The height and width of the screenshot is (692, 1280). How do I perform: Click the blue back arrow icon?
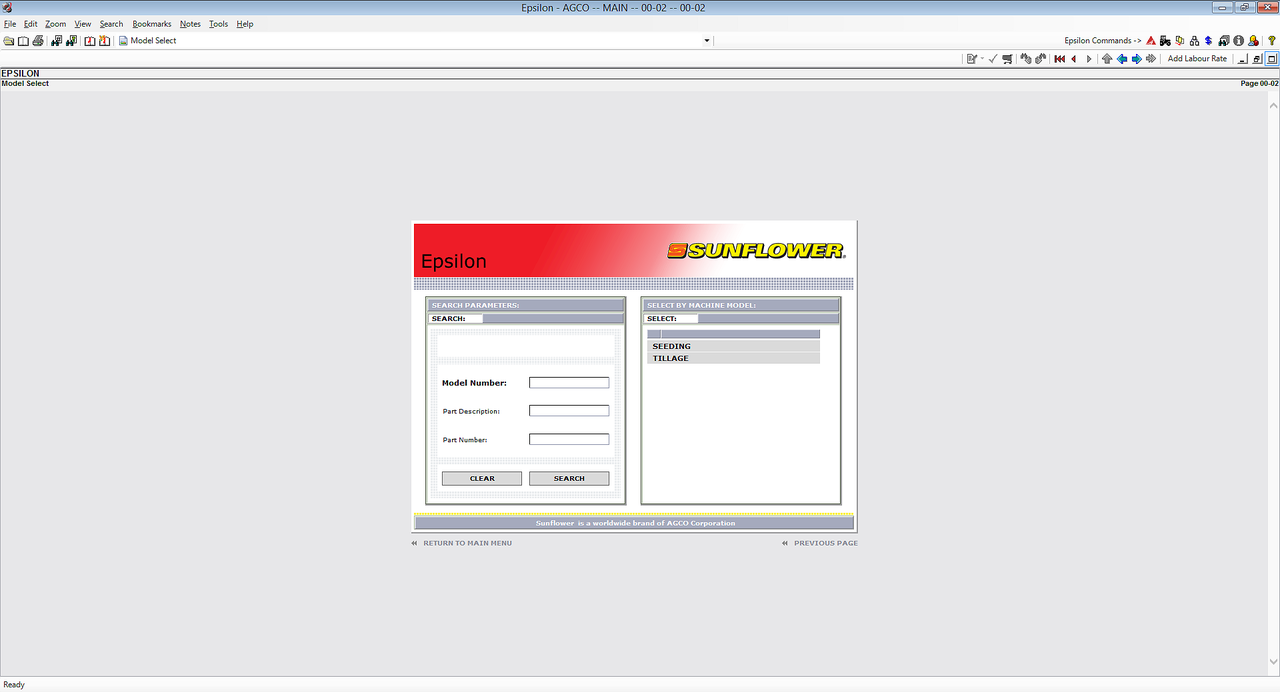(x=1122, y=59)
